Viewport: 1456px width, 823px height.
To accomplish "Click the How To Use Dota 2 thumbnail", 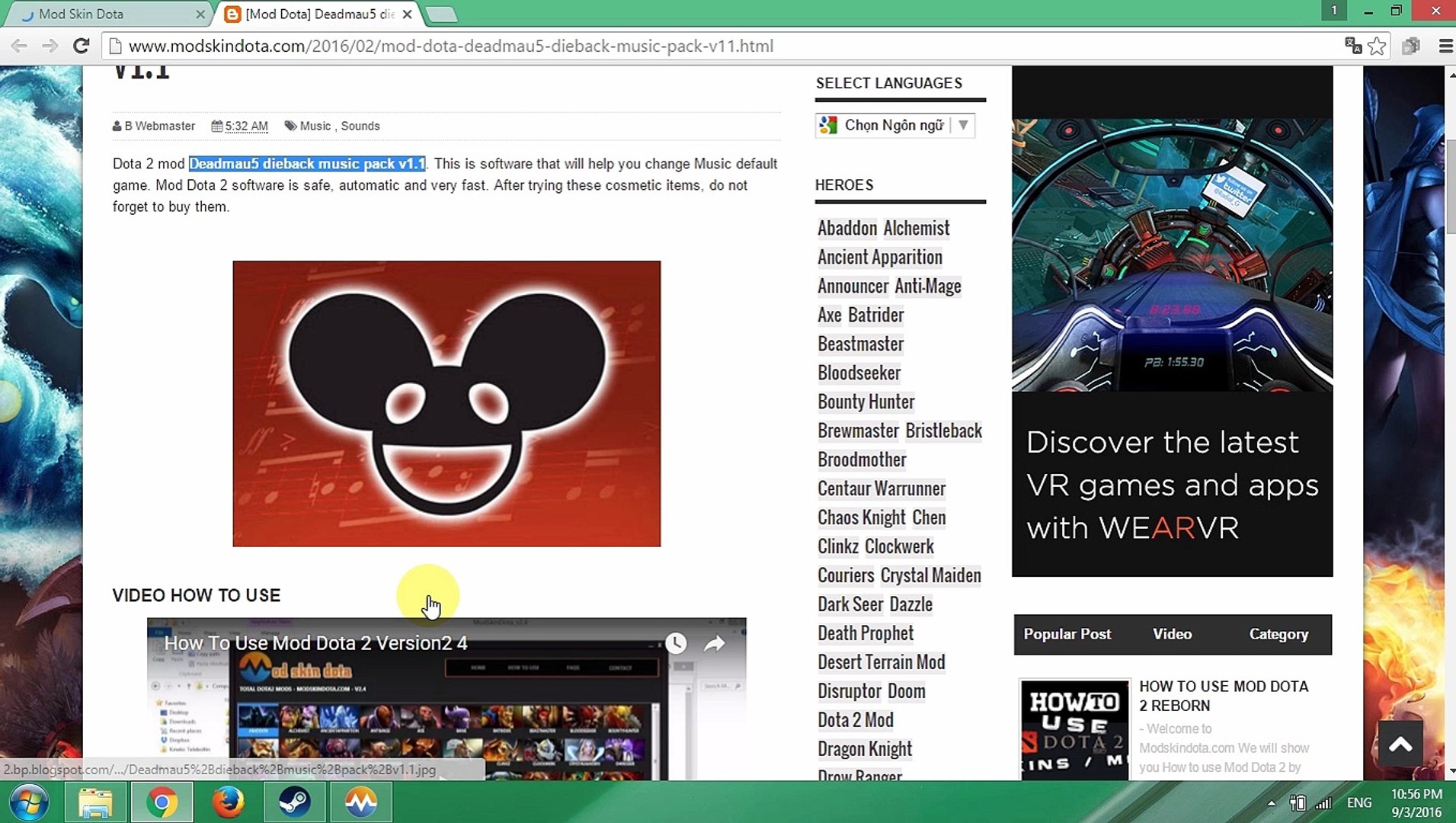I will [1074, 730].
